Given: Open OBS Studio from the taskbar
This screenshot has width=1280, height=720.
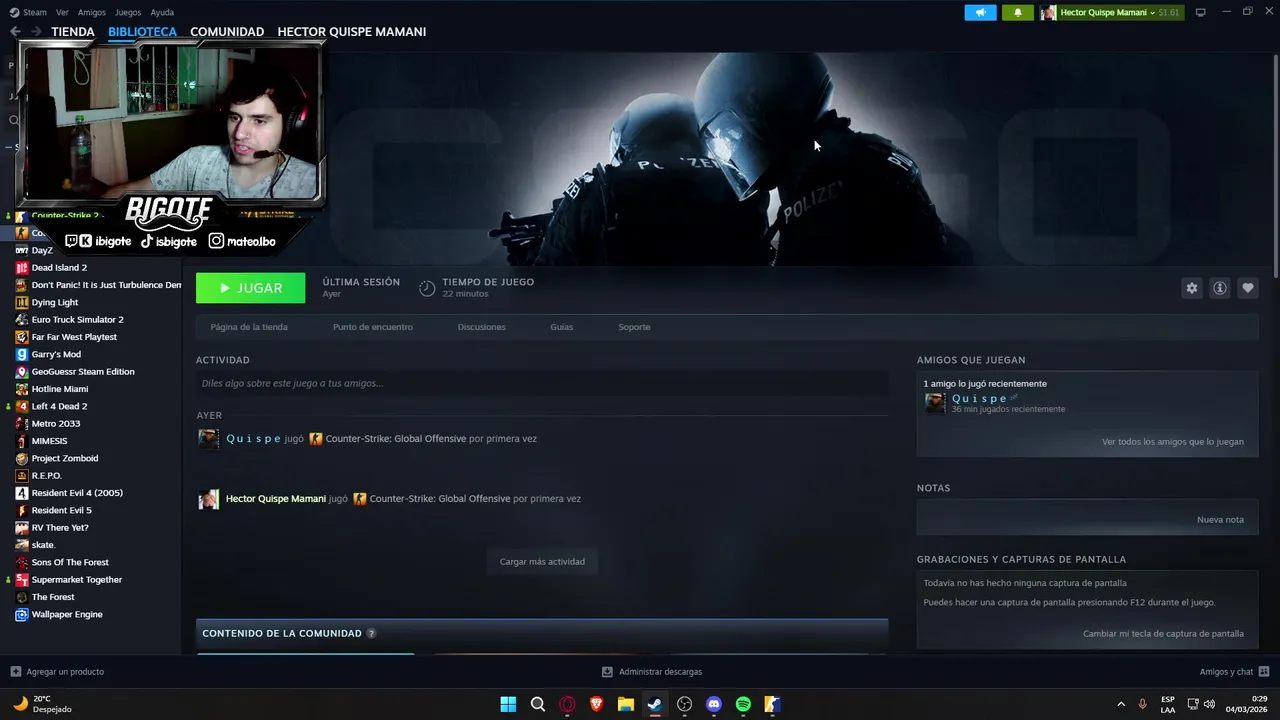Looking at the screenshot, I should click(x=684, y=704).
